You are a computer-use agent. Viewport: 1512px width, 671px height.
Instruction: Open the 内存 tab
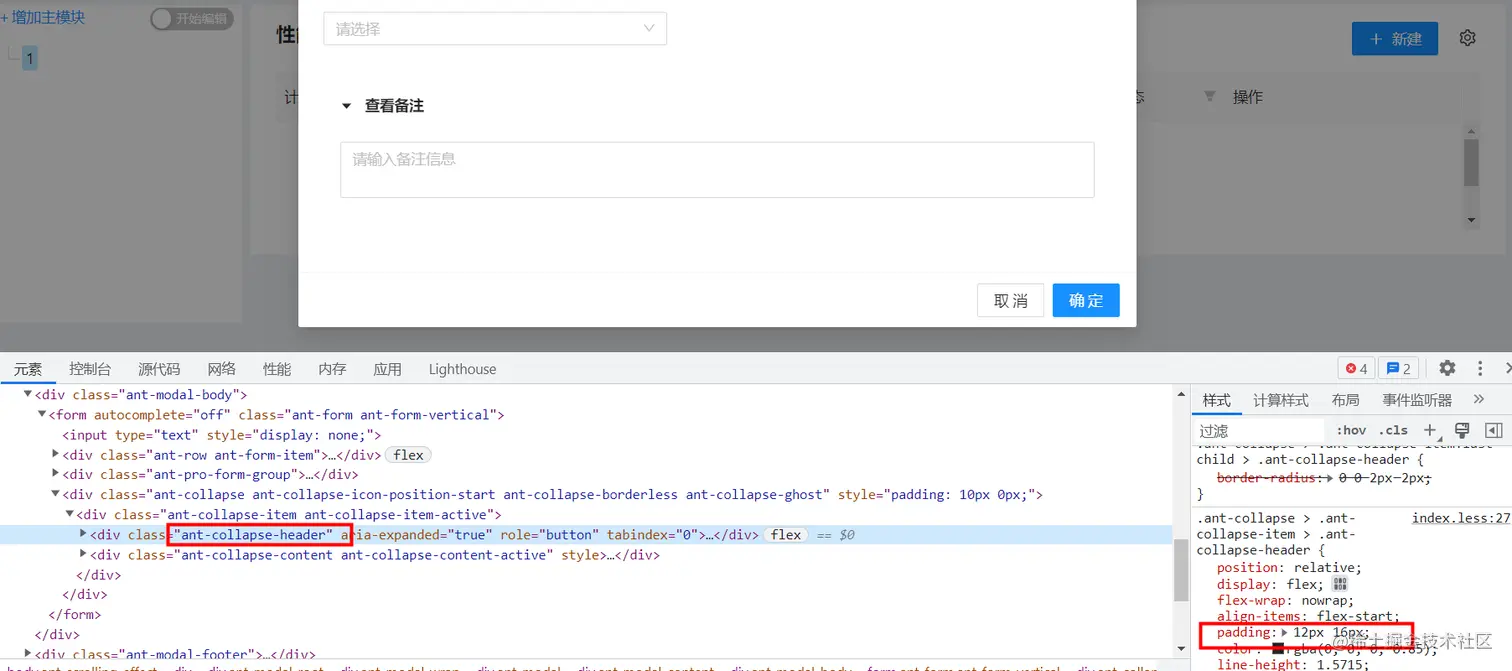(x=332, y=369)
